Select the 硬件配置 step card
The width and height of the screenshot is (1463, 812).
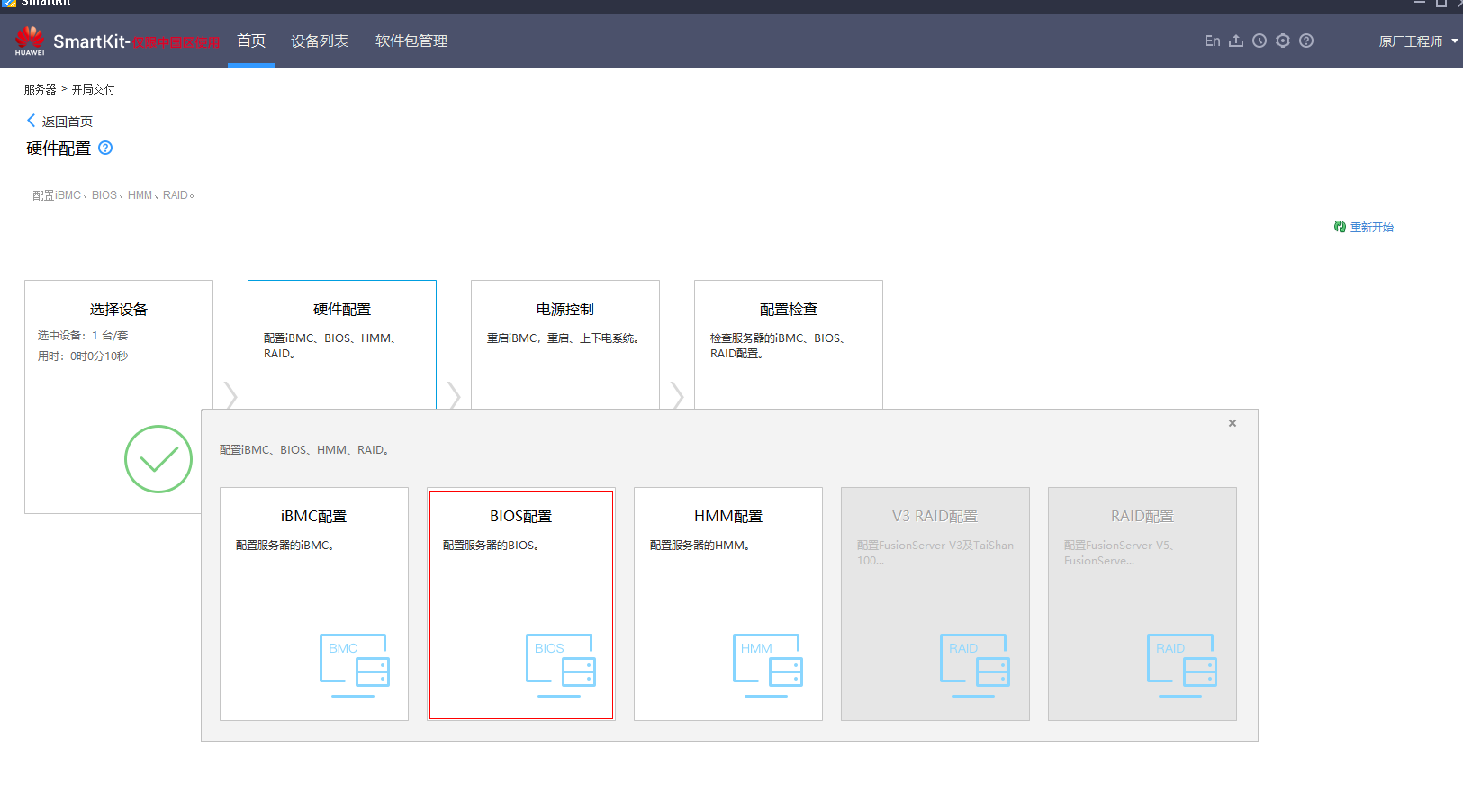pyautogui.click(x=342, y=345)
